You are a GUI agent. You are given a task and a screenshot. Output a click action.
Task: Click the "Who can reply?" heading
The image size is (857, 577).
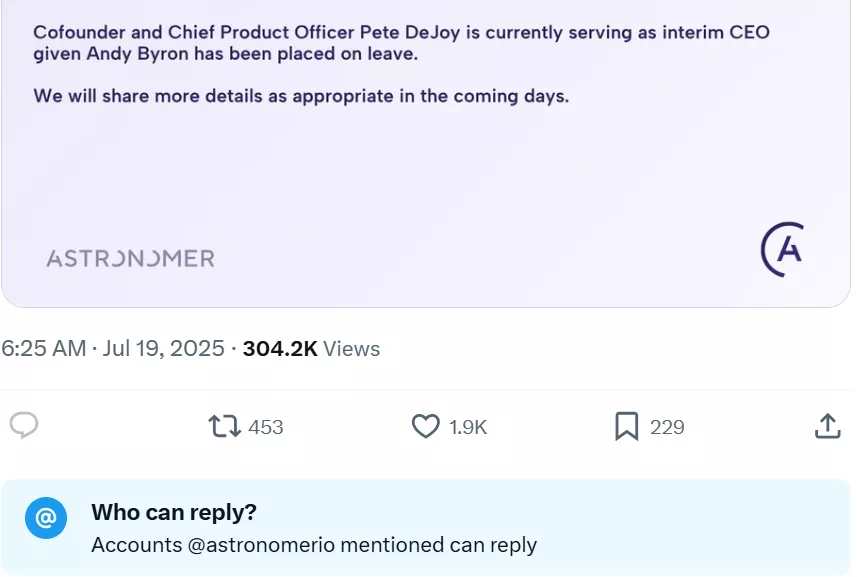click(174, 512)
